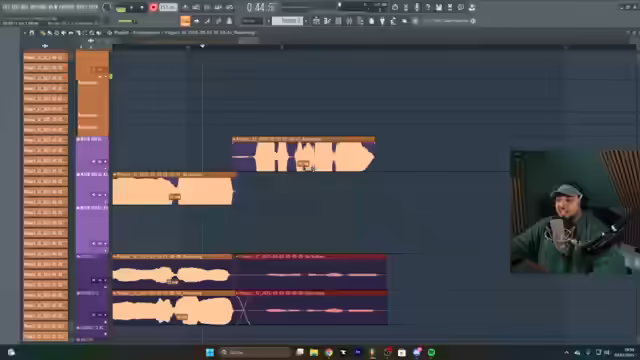Open the mixer icon in toolbar
Image resolution: width=640 pixels, height=360 pixels.
point(349,21)
